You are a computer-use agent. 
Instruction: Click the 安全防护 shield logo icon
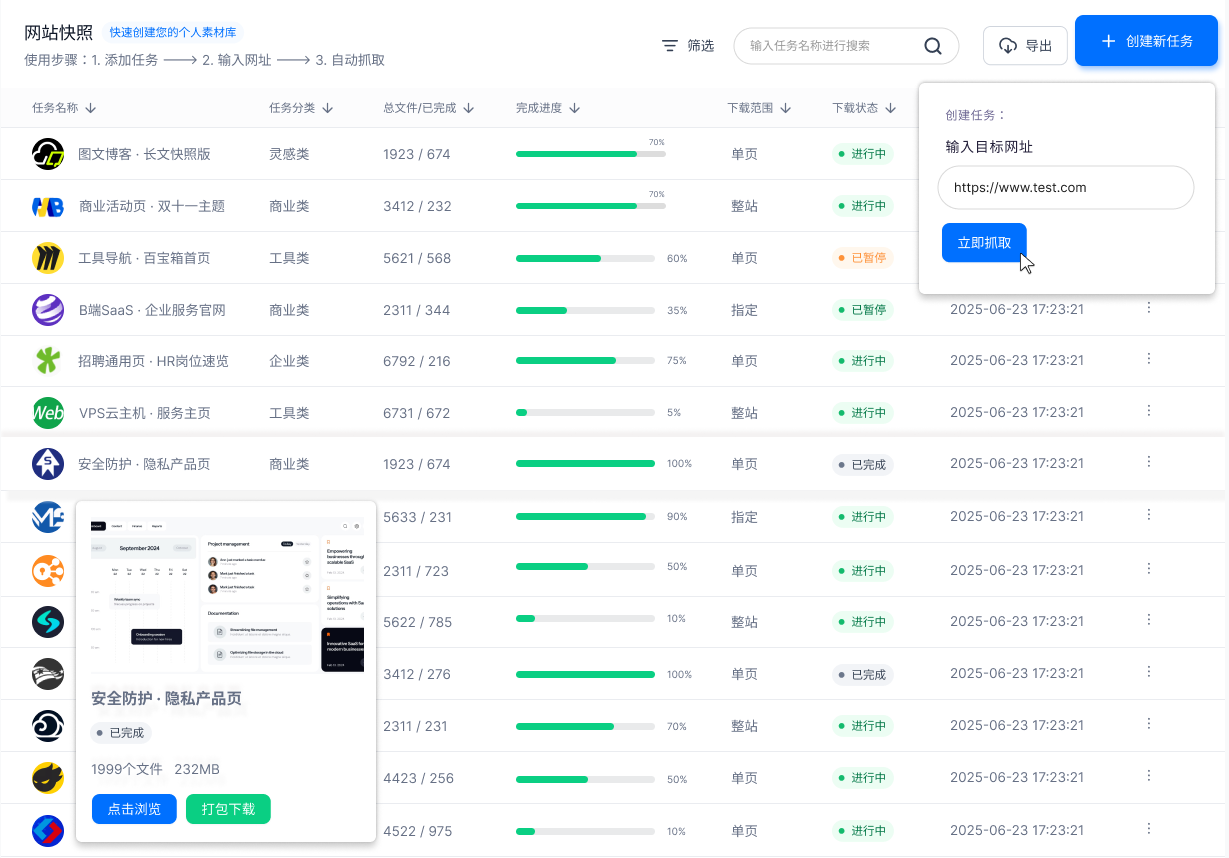pos(48,464)
